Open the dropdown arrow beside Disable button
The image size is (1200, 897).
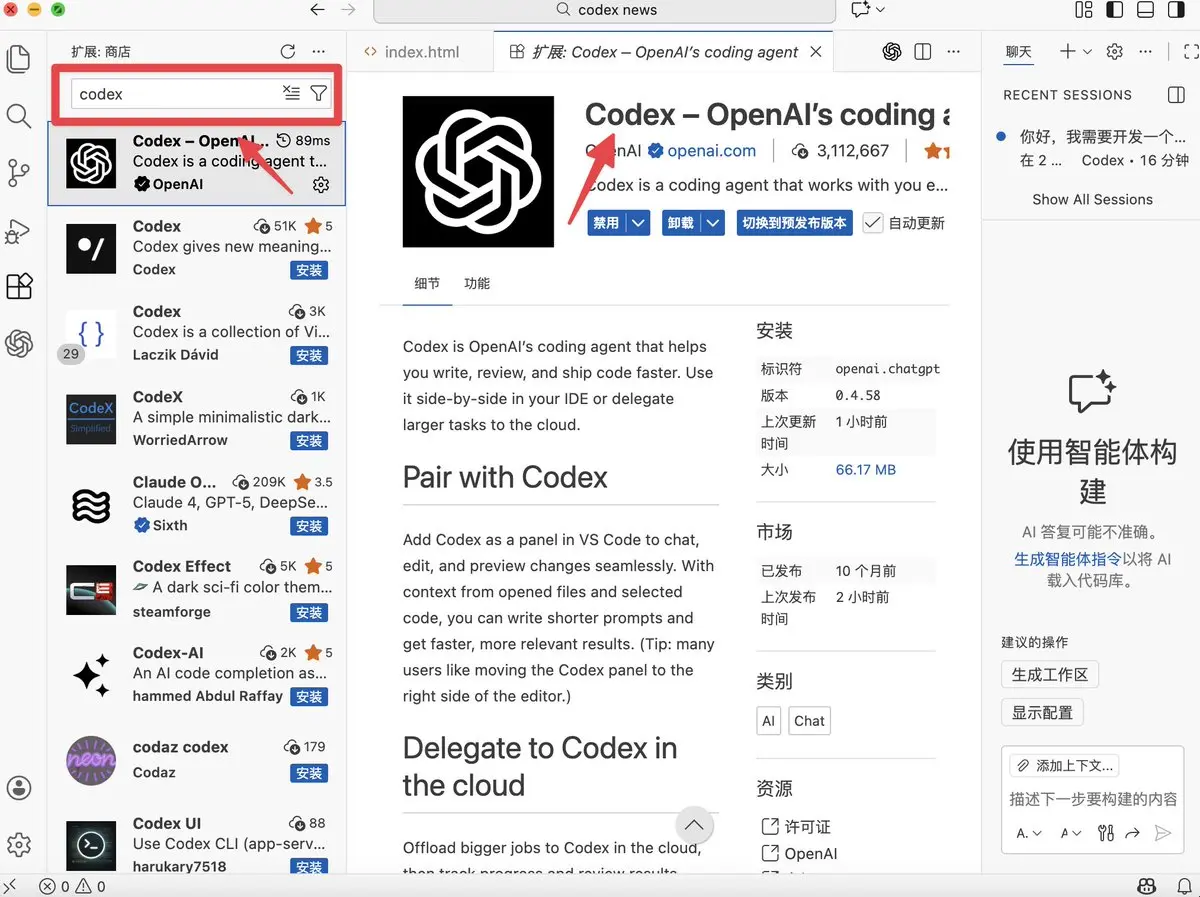[x=639, y=223]
